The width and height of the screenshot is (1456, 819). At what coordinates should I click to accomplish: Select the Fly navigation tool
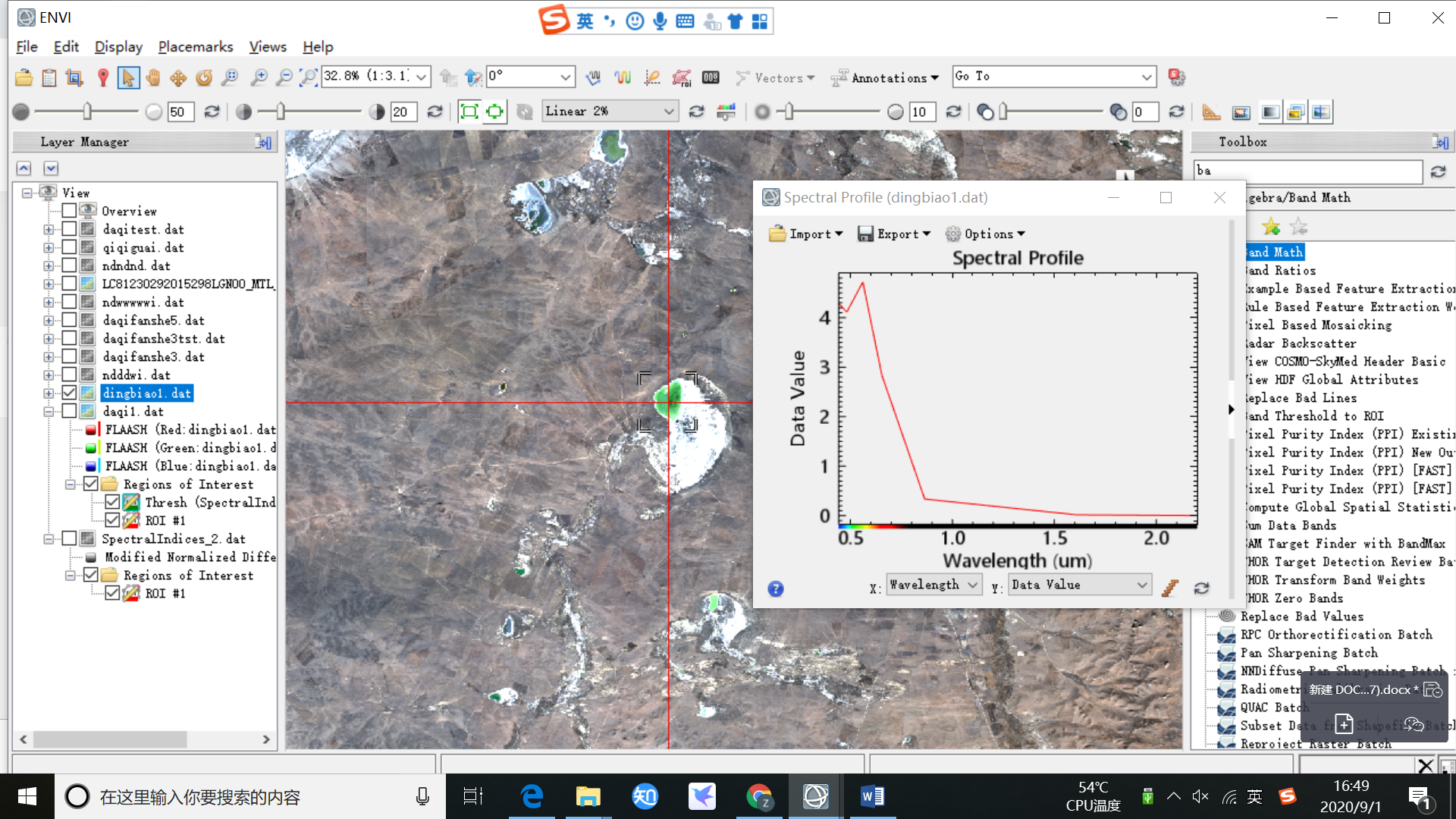(178, 77)
